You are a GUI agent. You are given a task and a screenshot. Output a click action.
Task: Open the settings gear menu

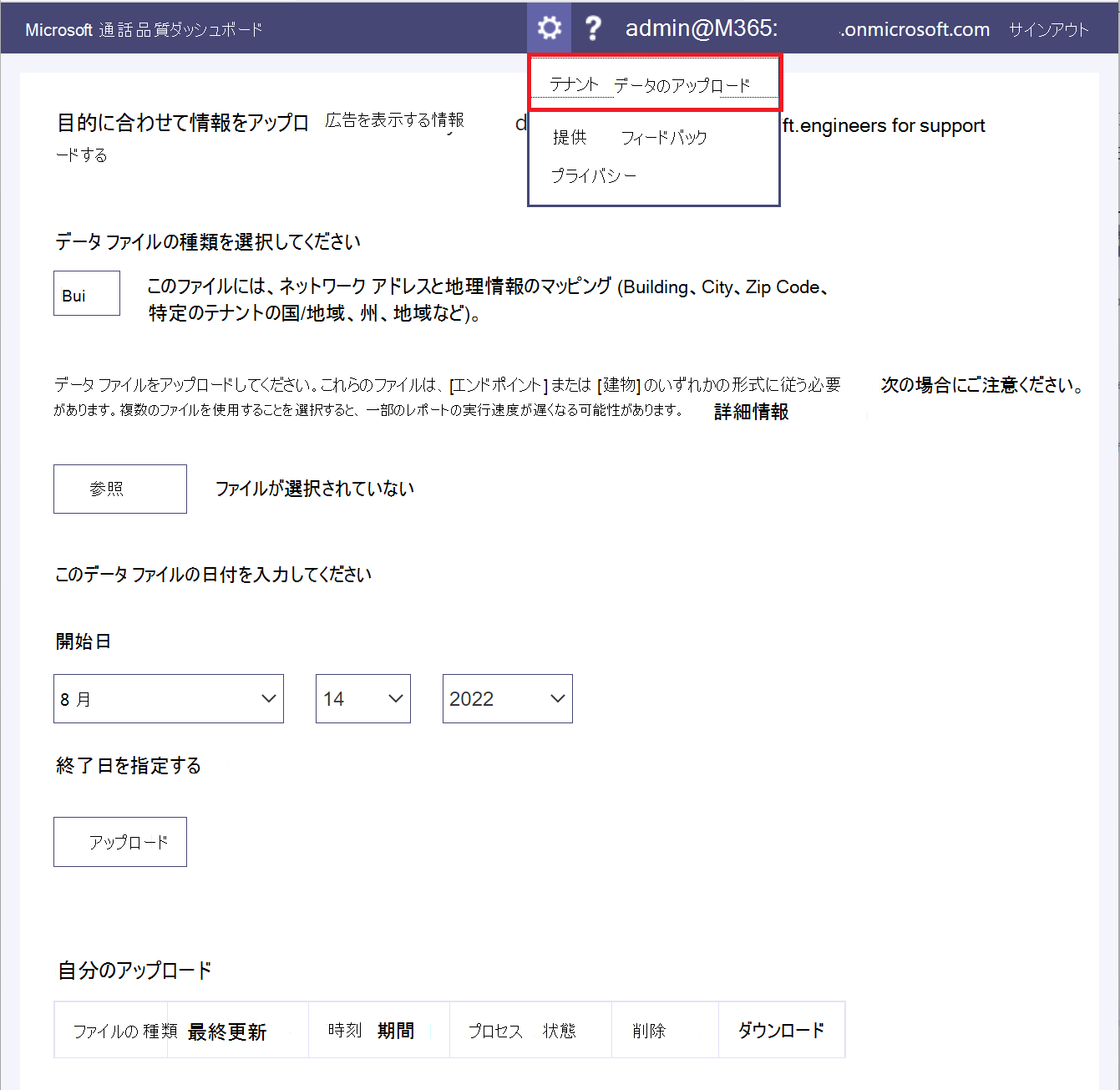549,28
